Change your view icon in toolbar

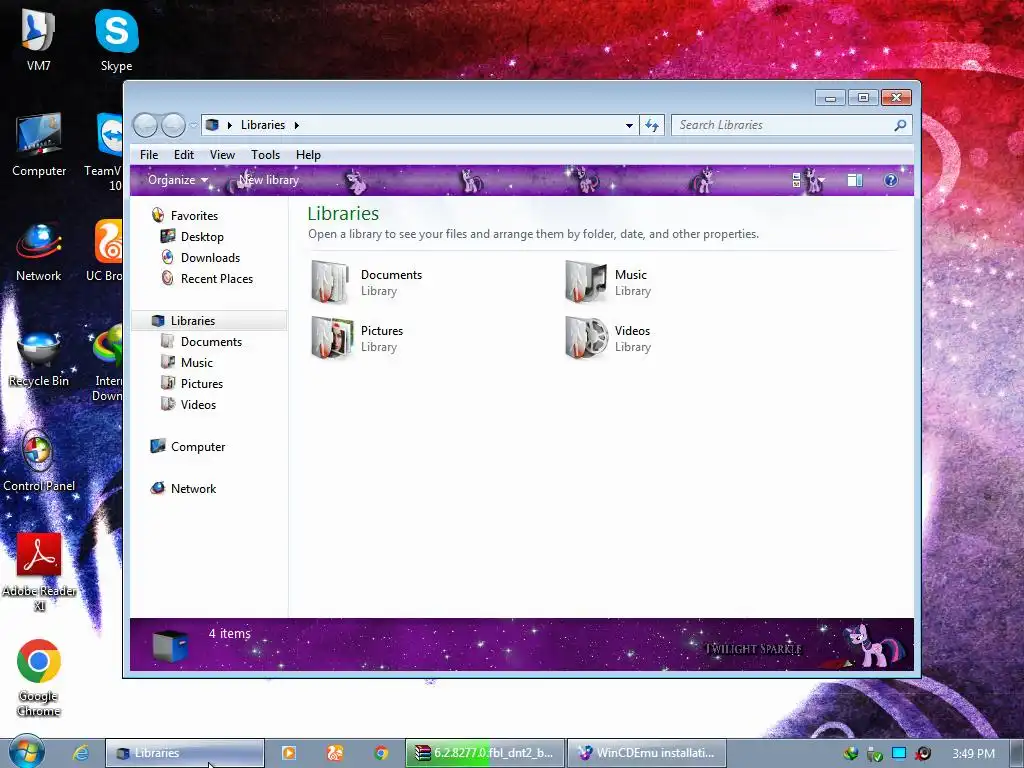tap(797, 180)
